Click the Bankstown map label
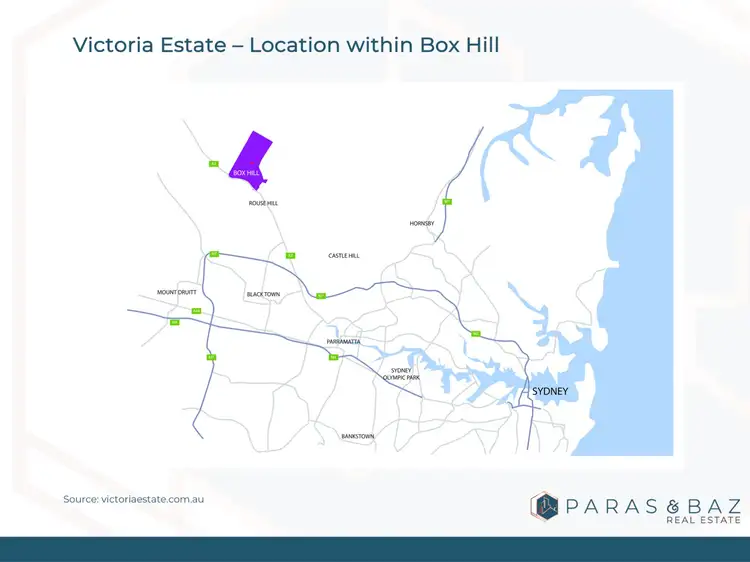Screen dimensions: 750x562 tap(357, 436)
